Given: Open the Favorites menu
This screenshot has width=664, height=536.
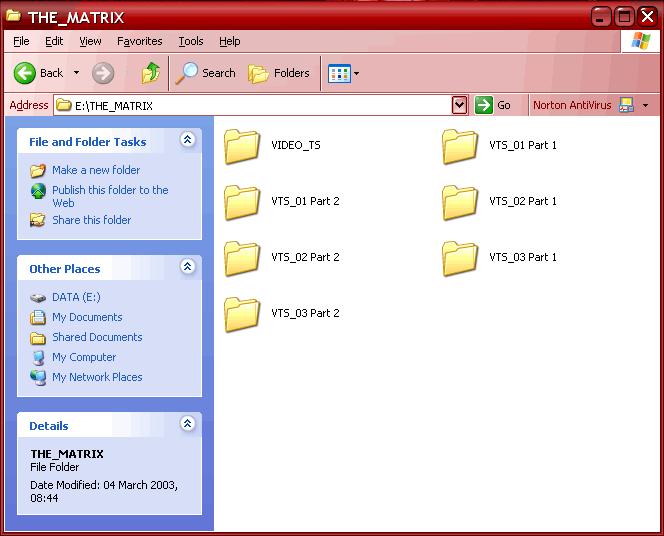Looking at the screenshot, I should point(140,41).
